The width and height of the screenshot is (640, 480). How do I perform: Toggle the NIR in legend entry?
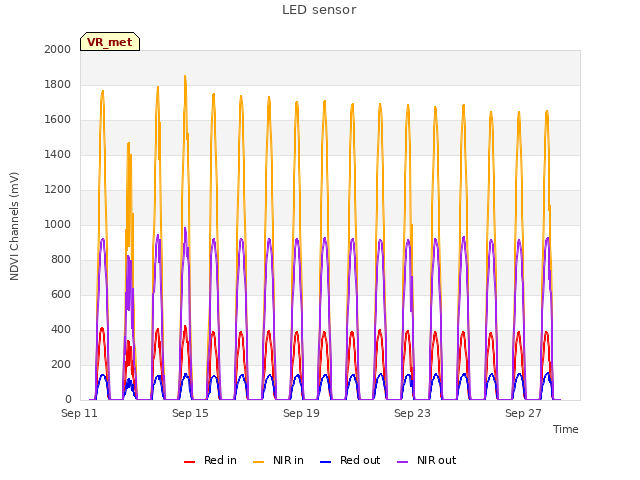(278, 460)
